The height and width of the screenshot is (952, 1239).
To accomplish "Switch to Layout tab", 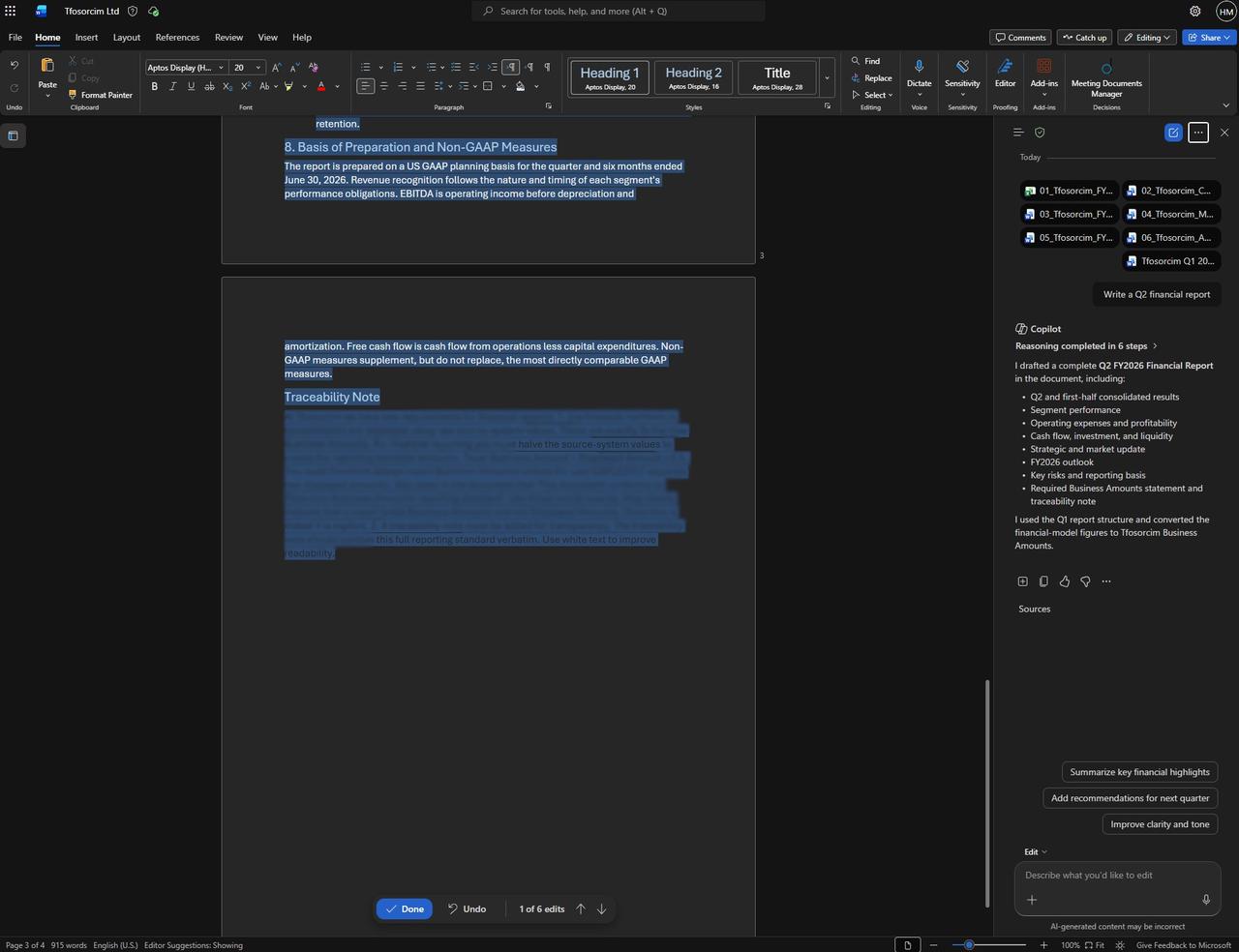I will click(127, 38).
